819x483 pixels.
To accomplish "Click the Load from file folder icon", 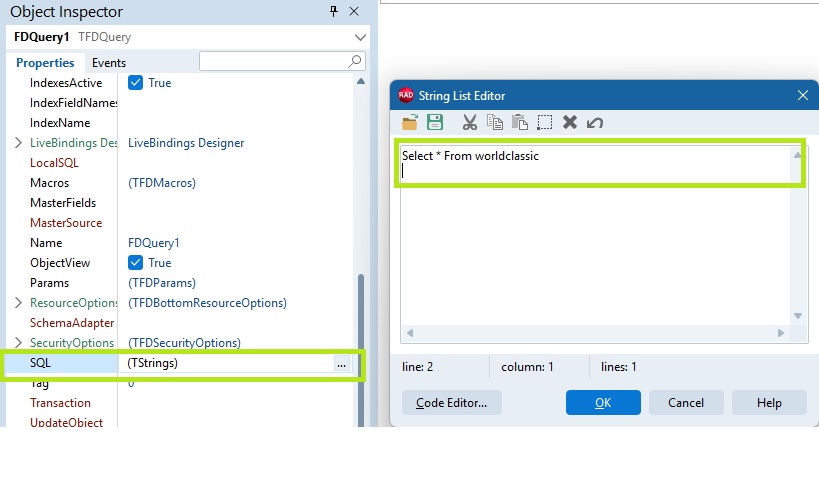I will coord(410,123).
